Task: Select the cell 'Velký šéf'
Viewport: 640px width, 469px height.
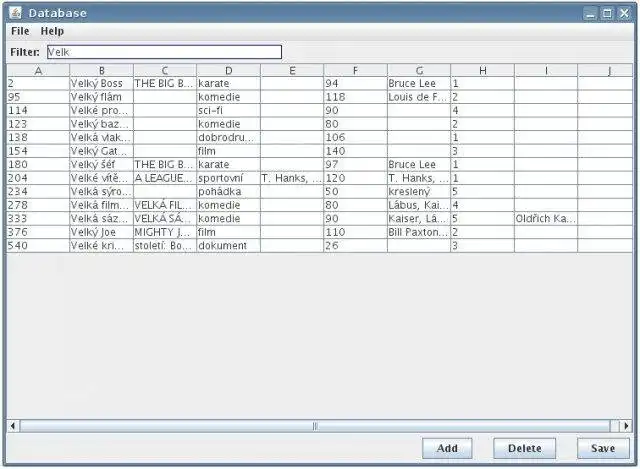Action: [102, 164]
